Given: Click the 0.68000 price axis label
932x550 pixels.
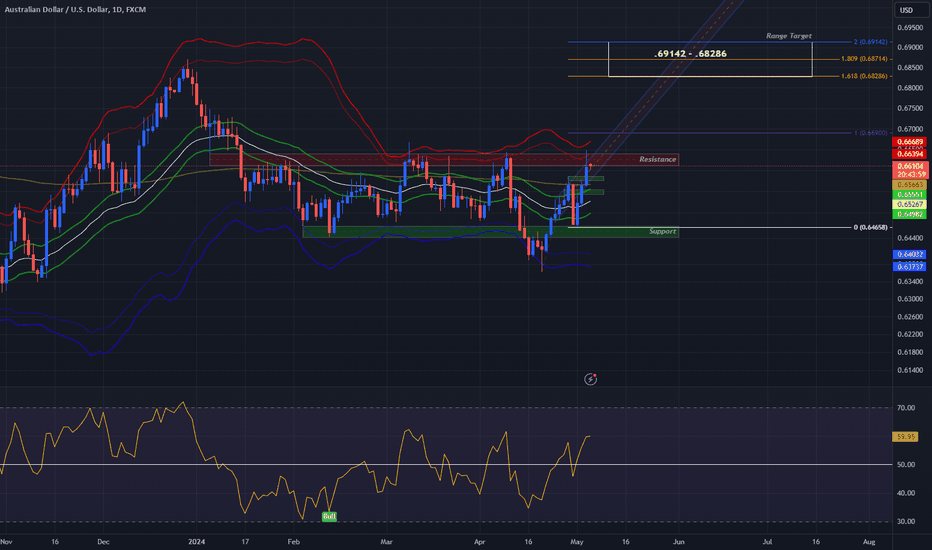Looking at the screenshot, I should 909,88.
